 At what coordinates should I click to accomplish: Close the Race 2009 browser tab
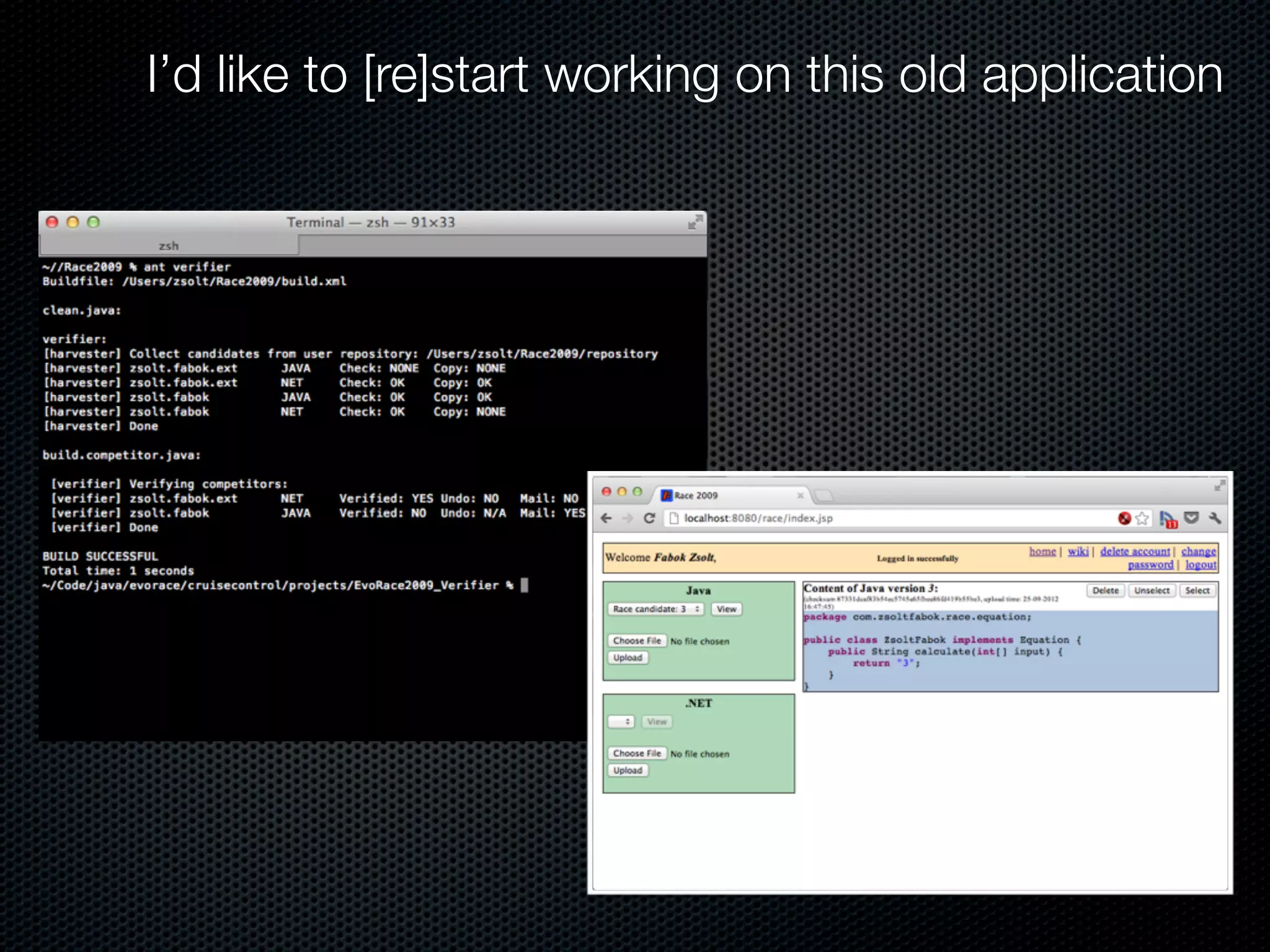(801, 495)
